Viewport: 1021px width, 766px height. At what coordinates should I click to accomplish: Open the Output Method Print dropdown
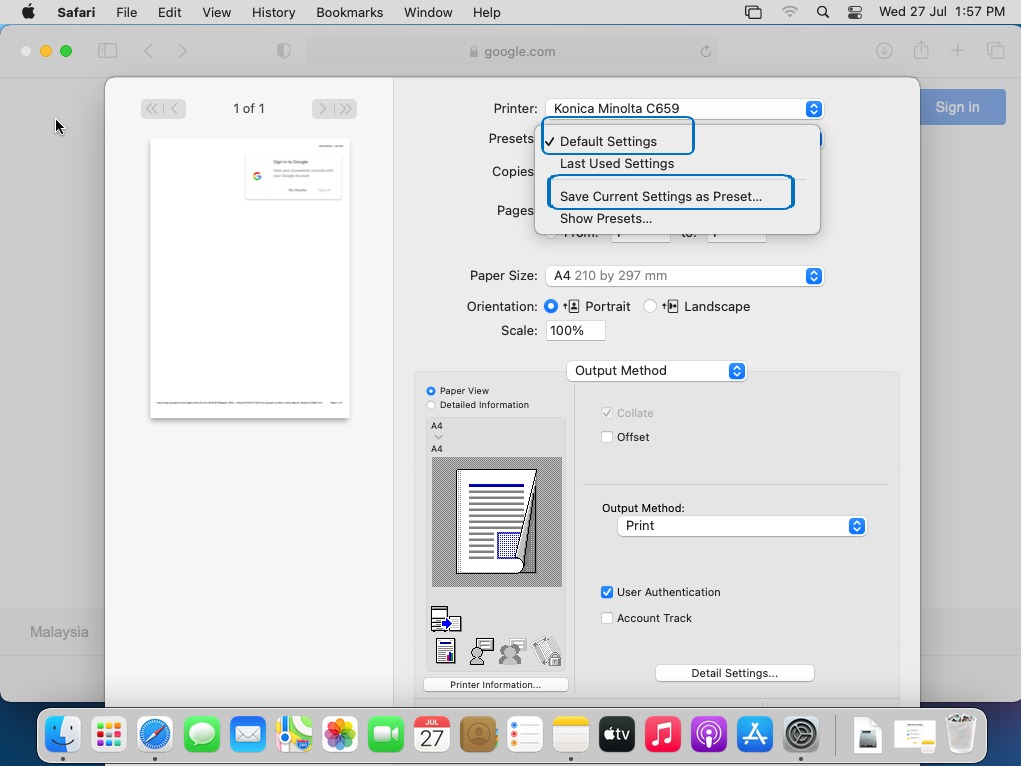[741, 526]
